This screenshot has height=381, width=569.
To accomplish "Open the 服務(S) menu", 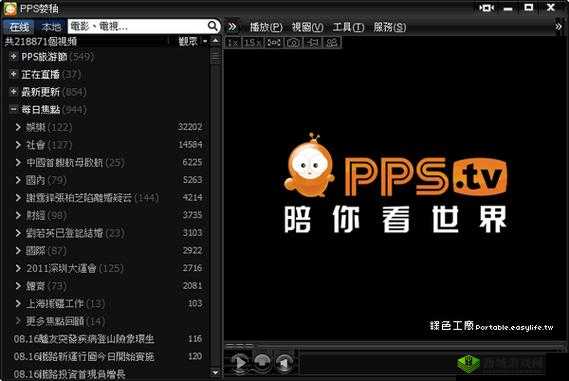I will coord(390,27).
